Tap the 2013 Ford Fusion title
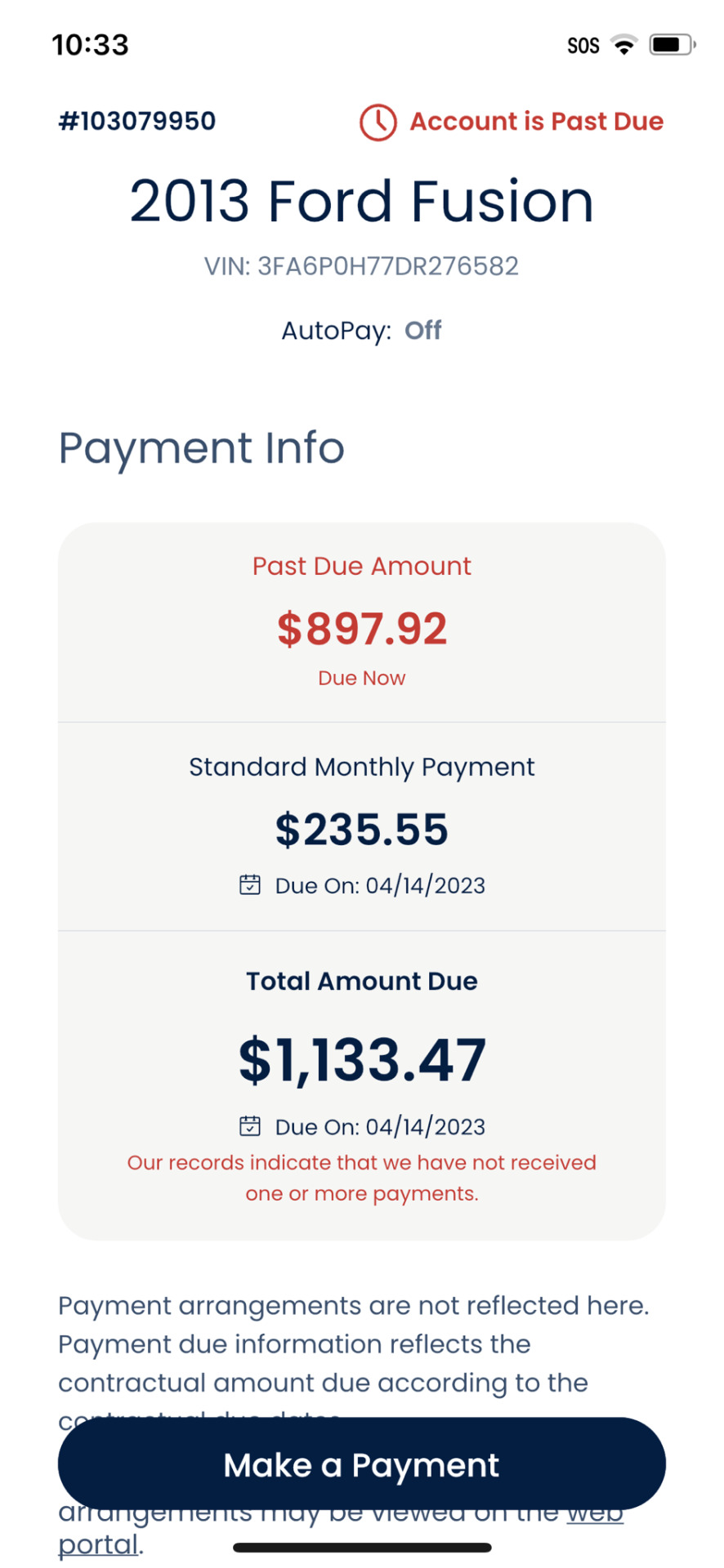Viewport: 724px width, 1568px height. (x=361, y=201)
